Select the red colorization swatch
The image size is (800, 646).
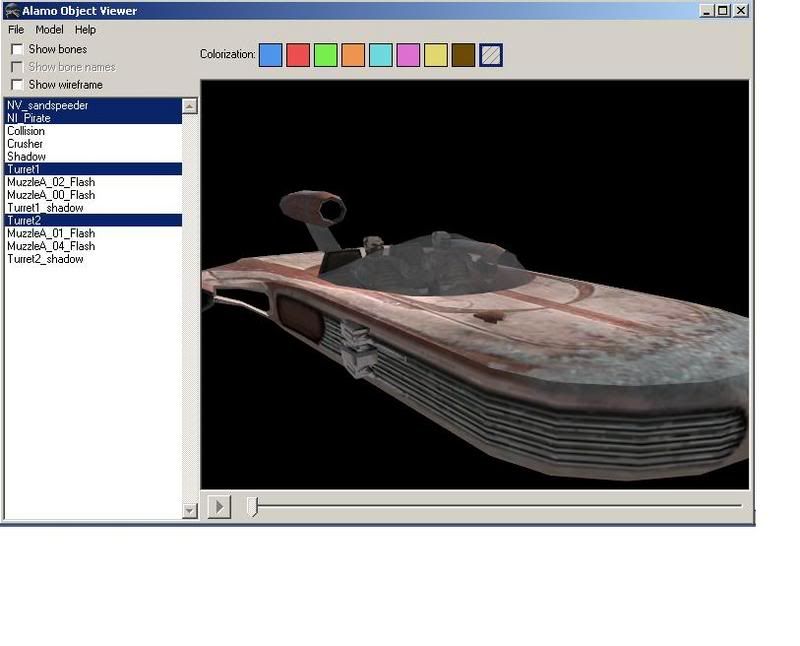point(298,55)
